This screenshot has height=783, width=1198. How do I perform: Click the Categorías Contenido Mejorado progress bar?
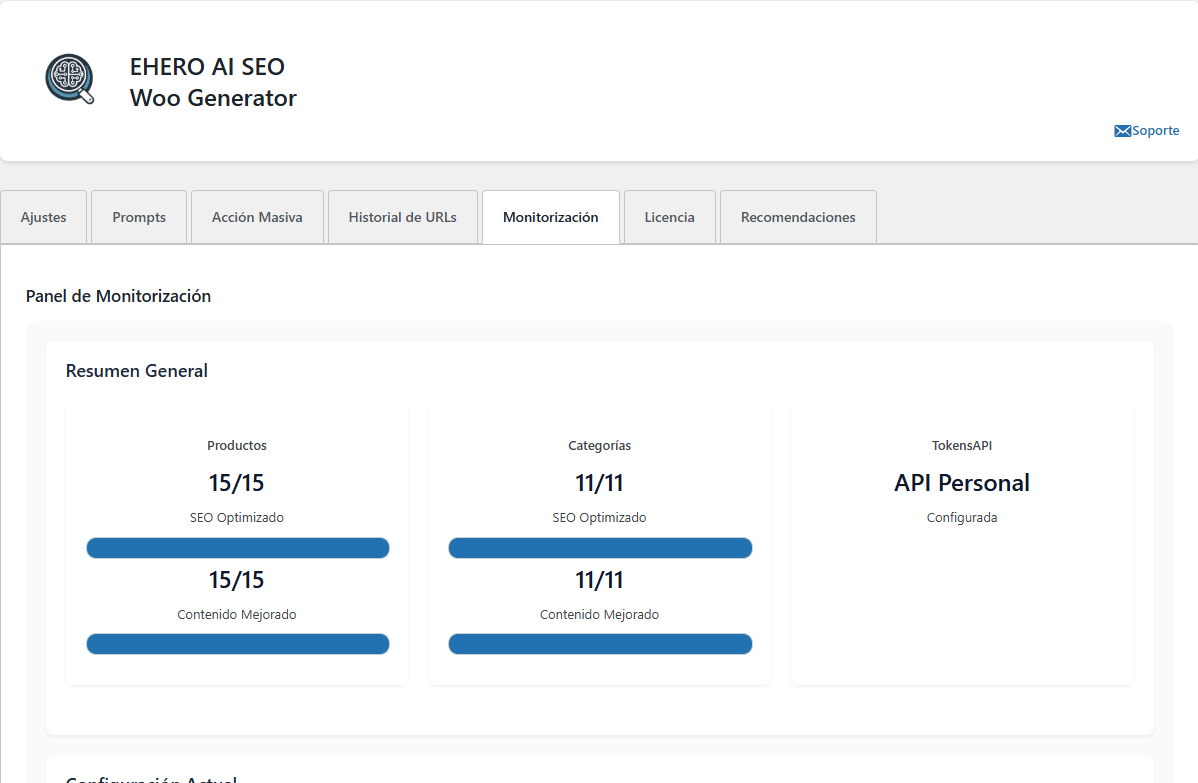pos(600,644)
